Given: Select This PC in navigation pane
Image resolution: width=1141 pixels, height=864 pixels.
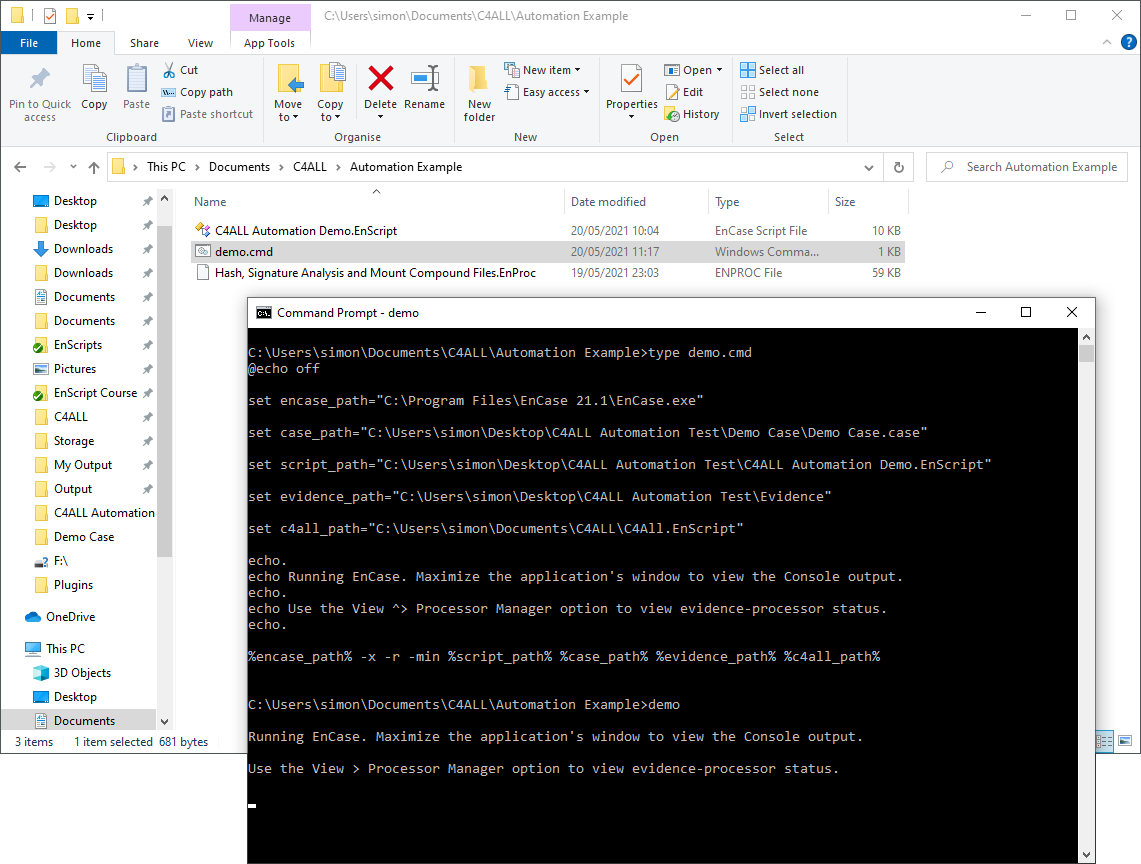Looking at the screenshot, I should 65,649.
